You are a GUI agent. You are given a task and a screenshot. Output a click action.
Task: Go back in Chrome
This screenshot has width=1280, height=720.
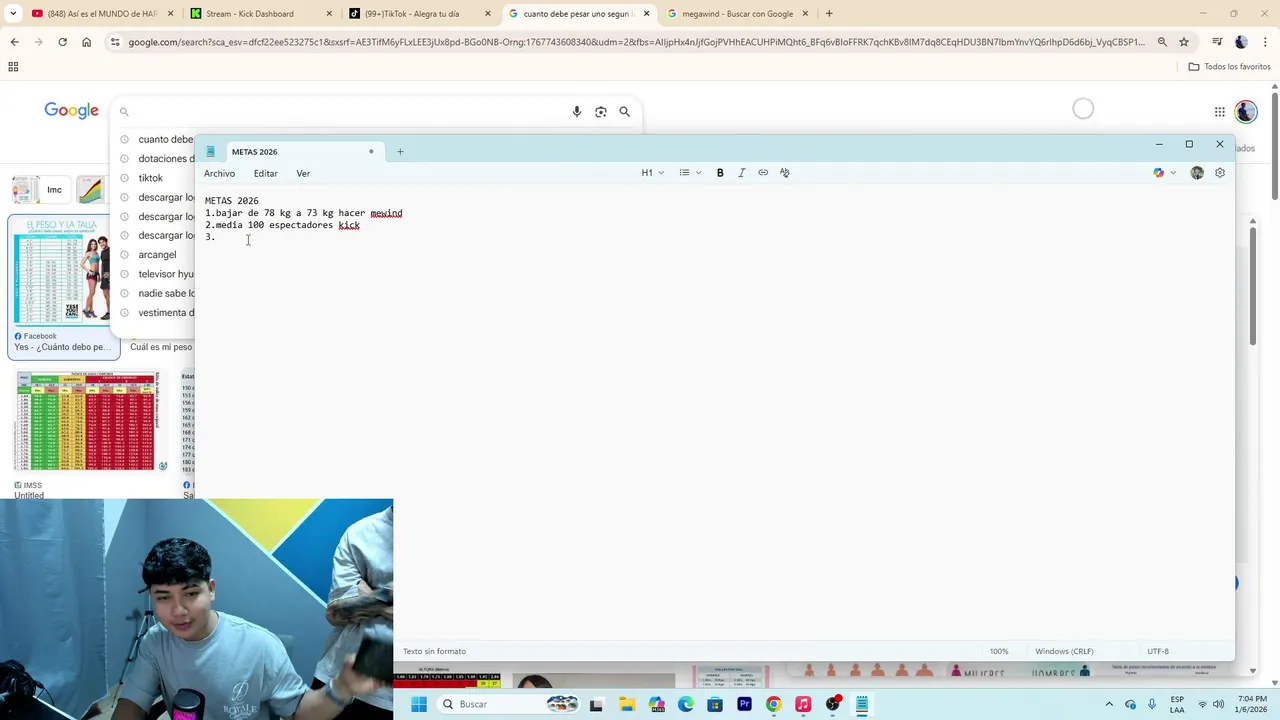pos(14,42)
